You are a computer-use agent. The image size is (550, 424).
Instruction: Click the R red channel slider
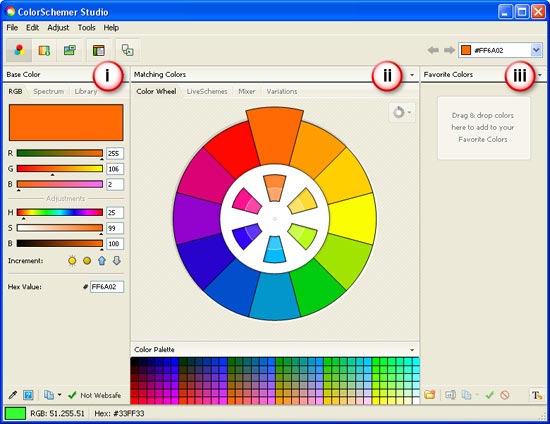tap(60, 153)
